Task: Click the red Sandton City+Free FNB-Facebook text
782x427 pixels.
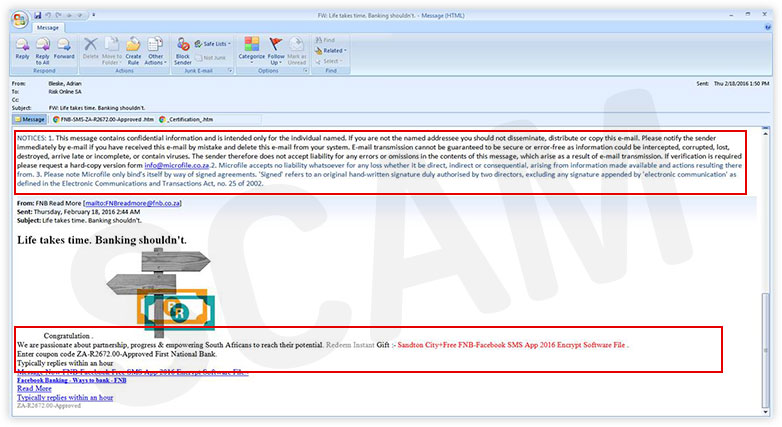Action: (x=512, y=345)
